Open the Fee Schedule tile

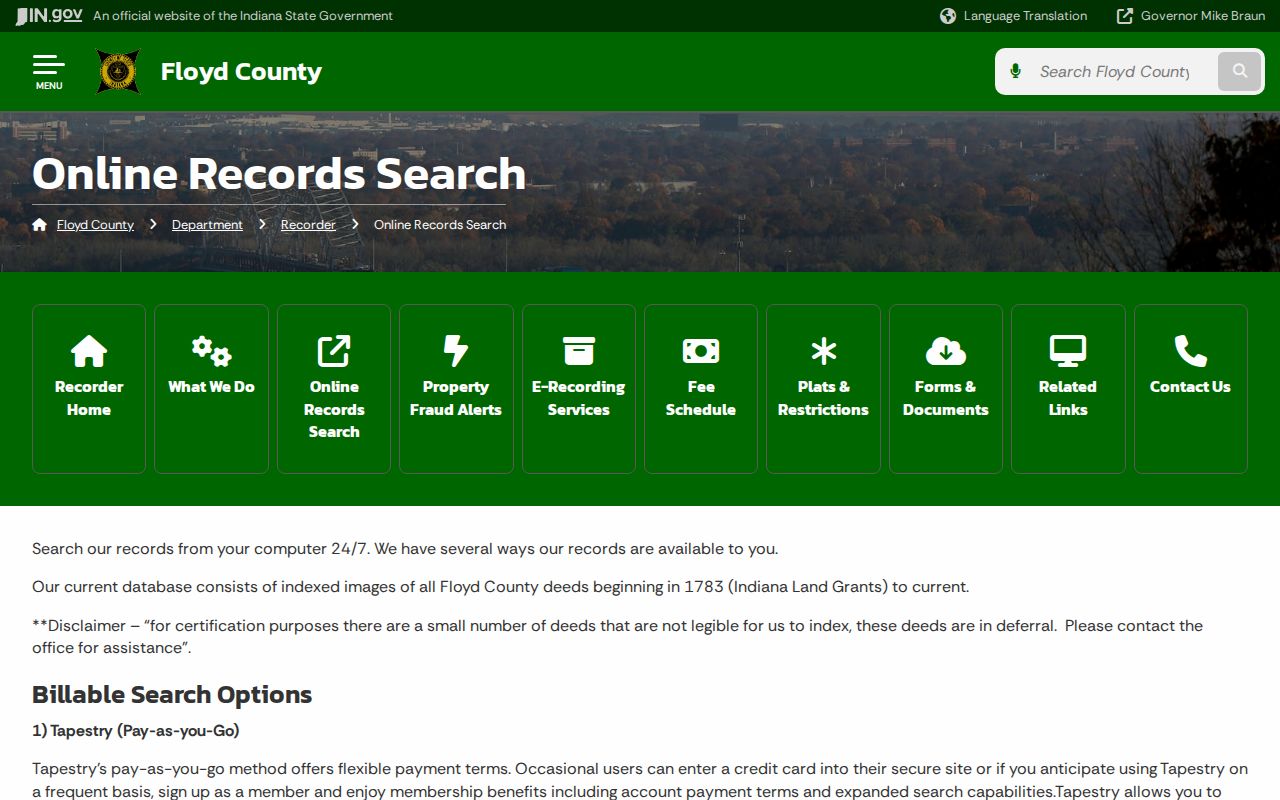coord(701,389)
